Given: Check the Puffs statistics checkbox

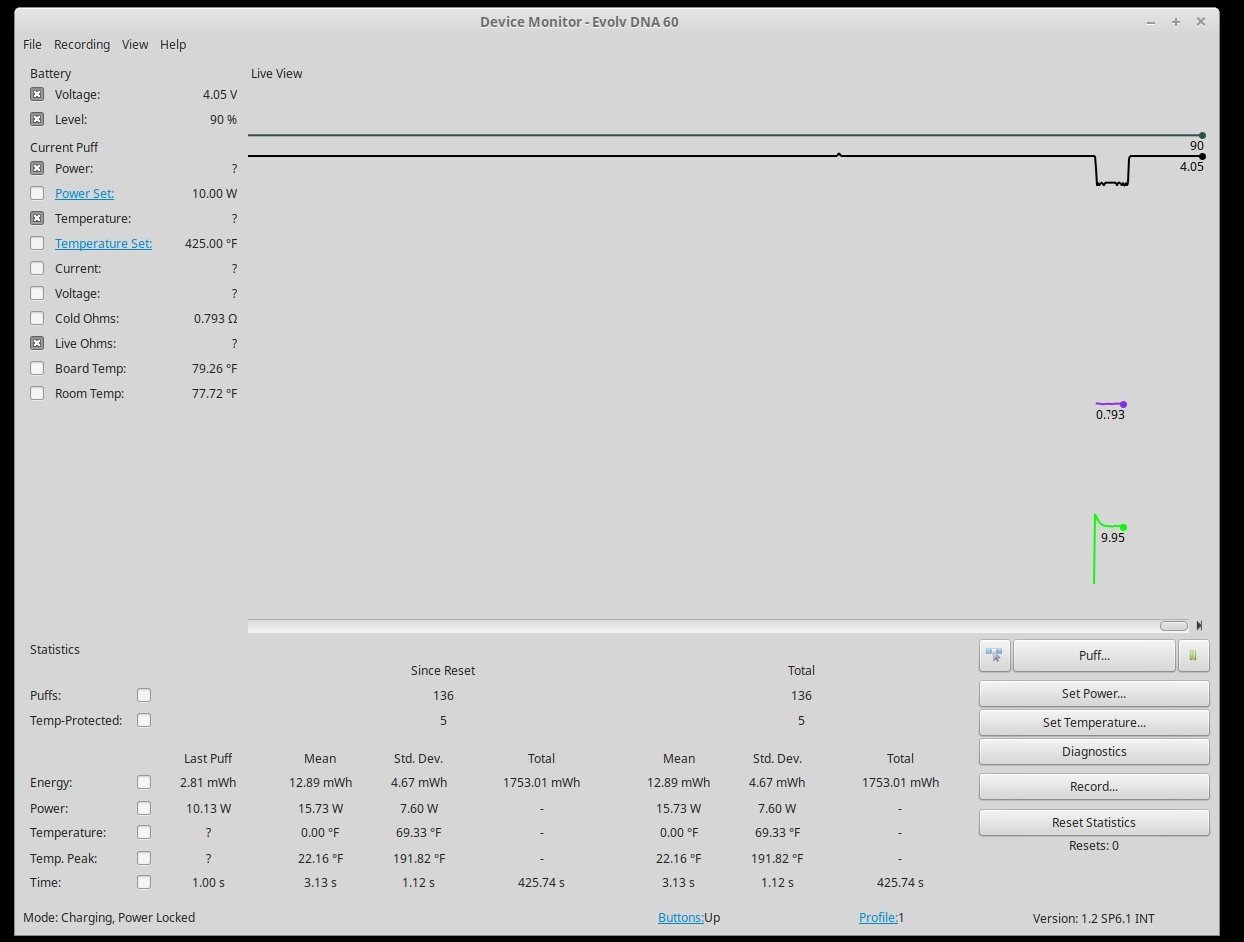Looking at the screenshot, I should coord(144,695).
